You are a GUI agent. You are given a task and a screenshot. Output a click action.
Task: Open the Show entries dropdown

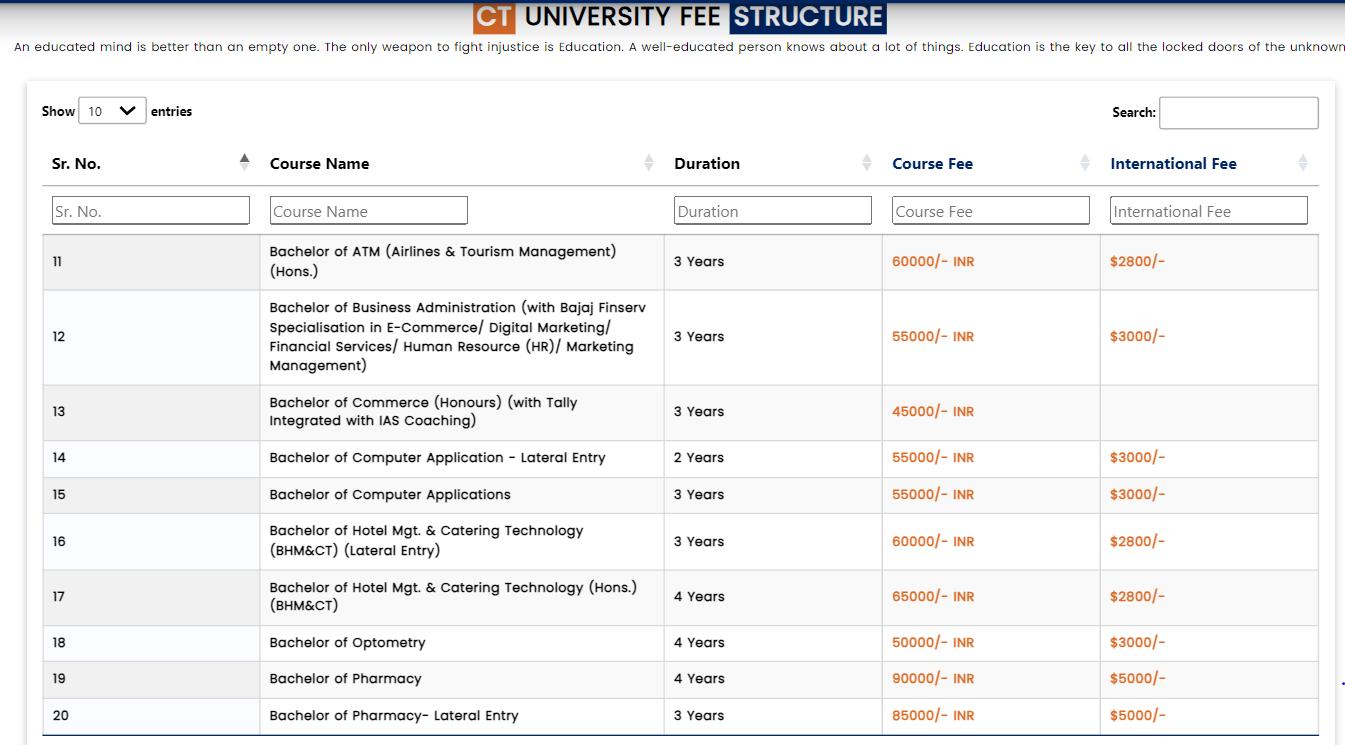[x=112, y=111]
